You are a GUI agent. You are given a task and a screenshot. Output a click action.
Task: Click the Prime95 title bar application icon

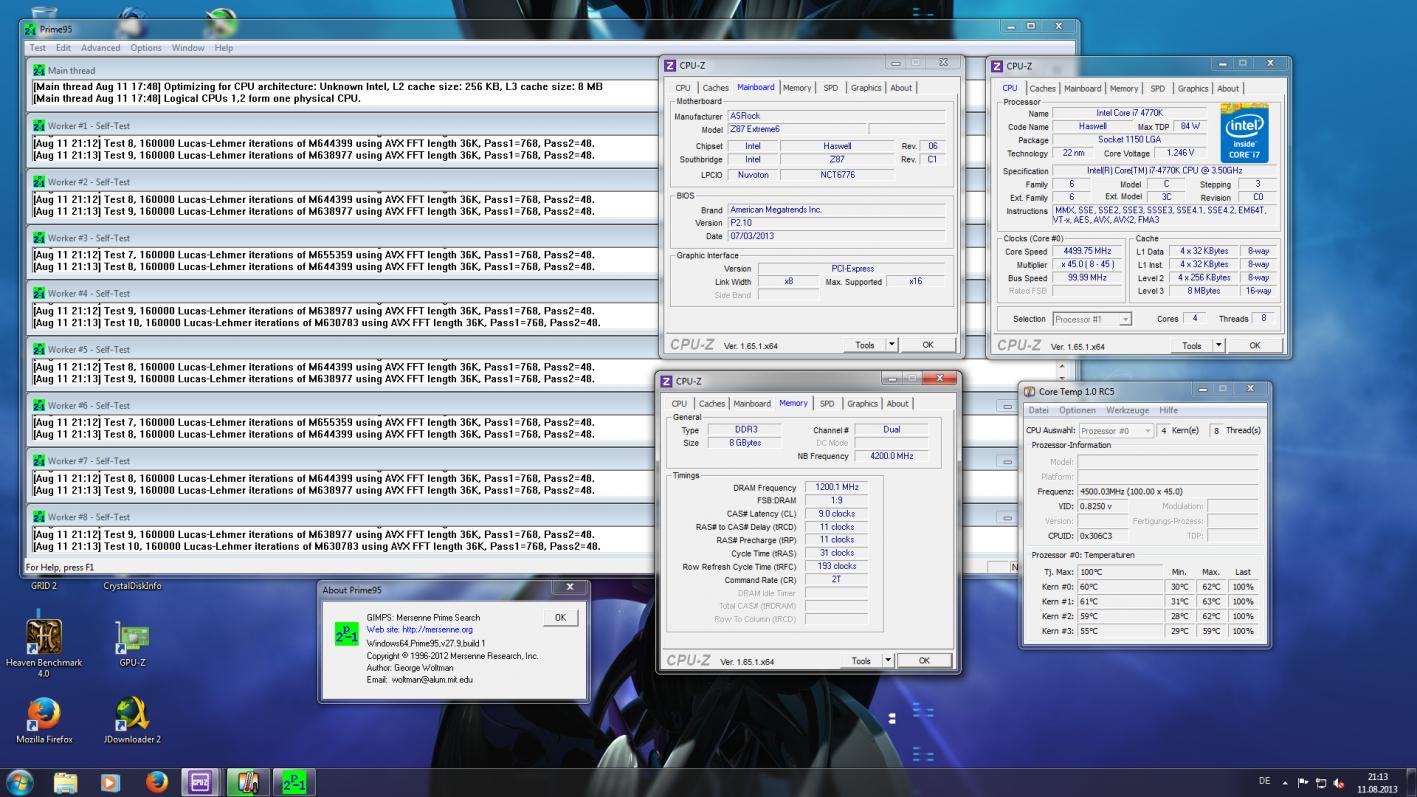coord(30,29)
